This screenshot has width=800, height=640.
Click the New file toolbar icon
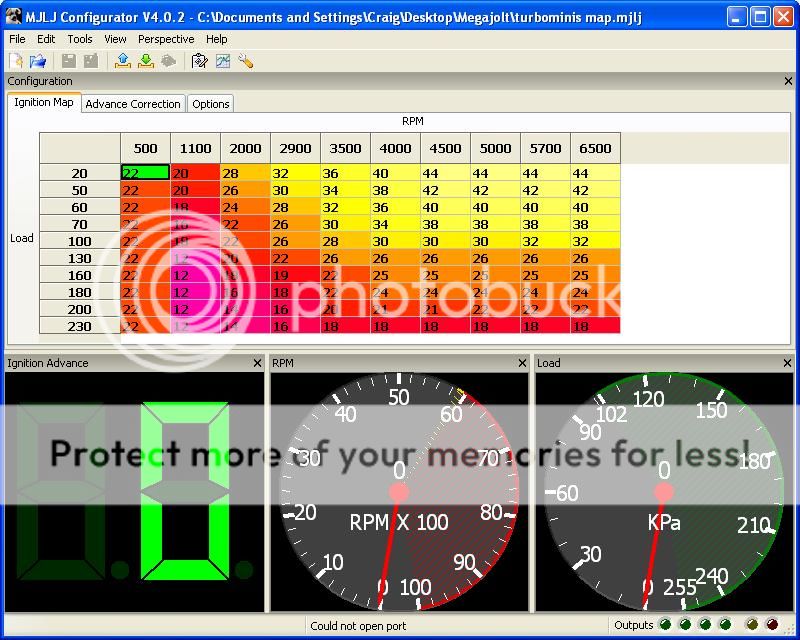click(16, 61)
